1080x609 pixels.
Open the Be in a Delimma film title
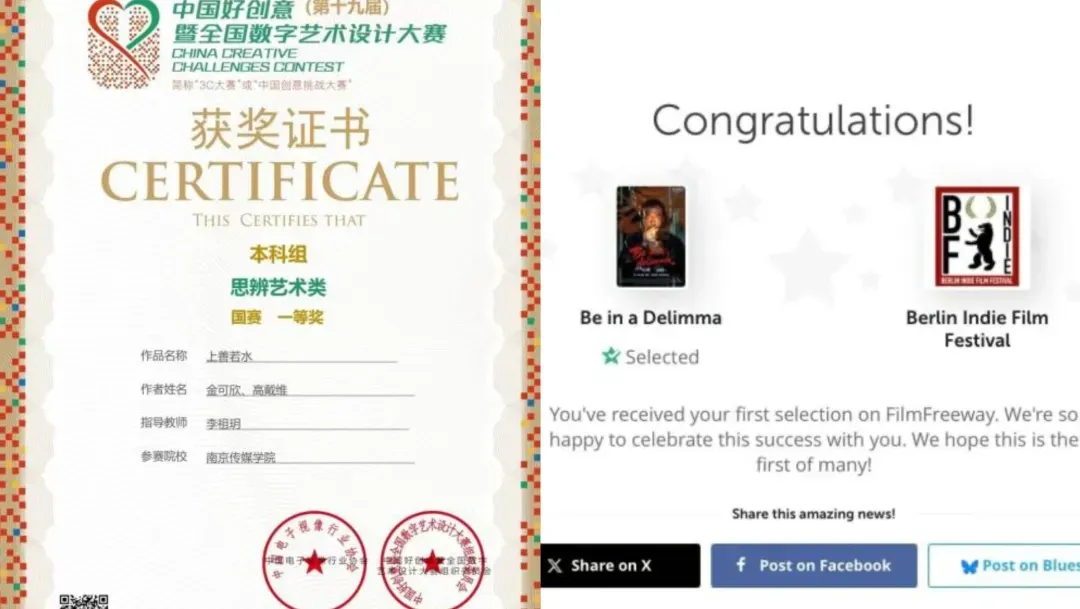coord(651,318)
